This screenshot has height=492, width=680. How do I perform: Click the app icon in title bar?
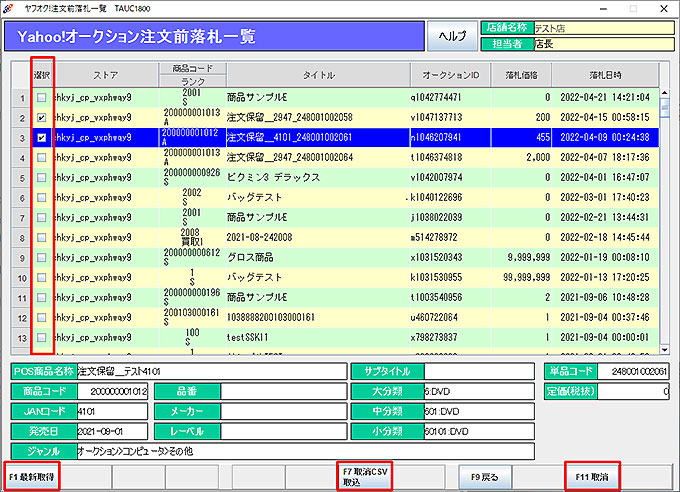tap(10, 6)
